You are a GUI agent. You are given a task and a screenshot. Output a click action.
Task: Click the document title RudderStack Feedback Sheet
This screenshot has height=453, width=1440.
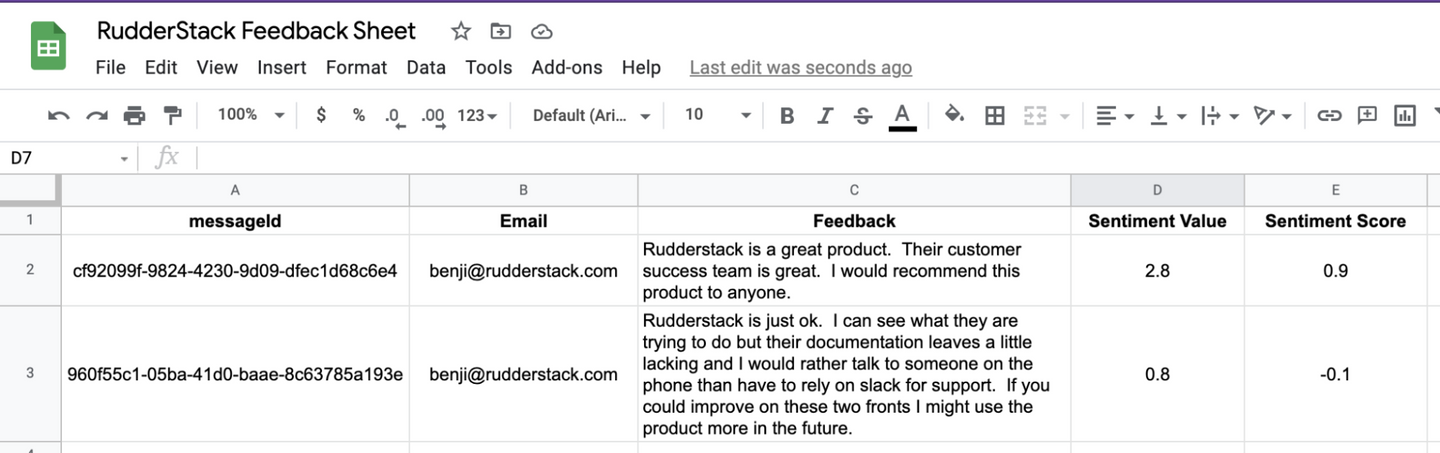(256, 31)
